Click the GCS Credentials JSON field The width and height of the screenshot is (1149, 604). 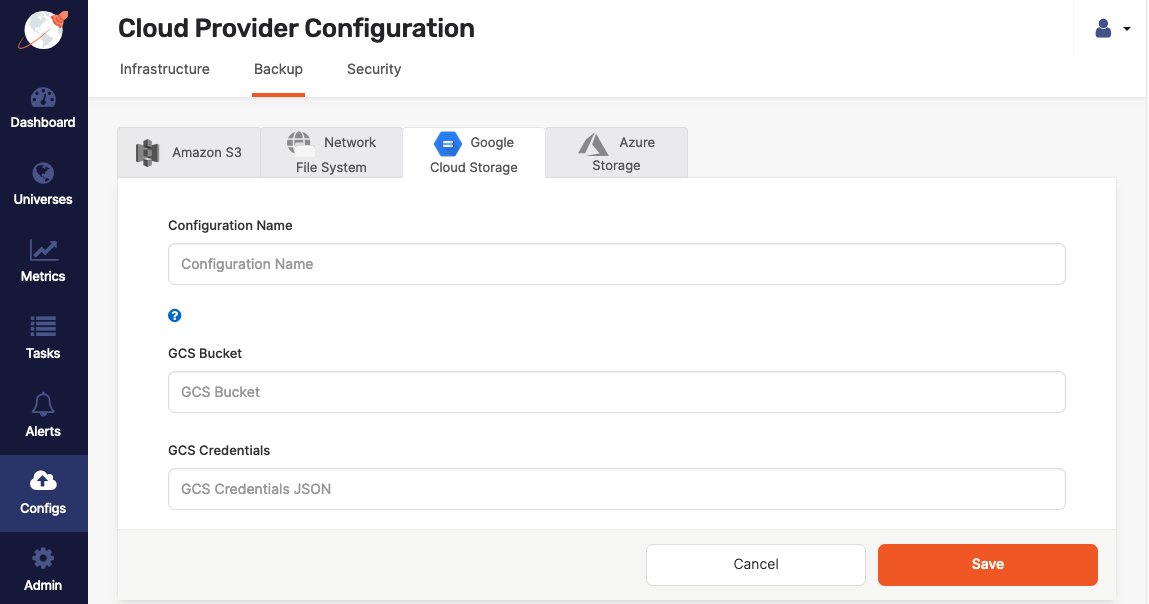616,489
